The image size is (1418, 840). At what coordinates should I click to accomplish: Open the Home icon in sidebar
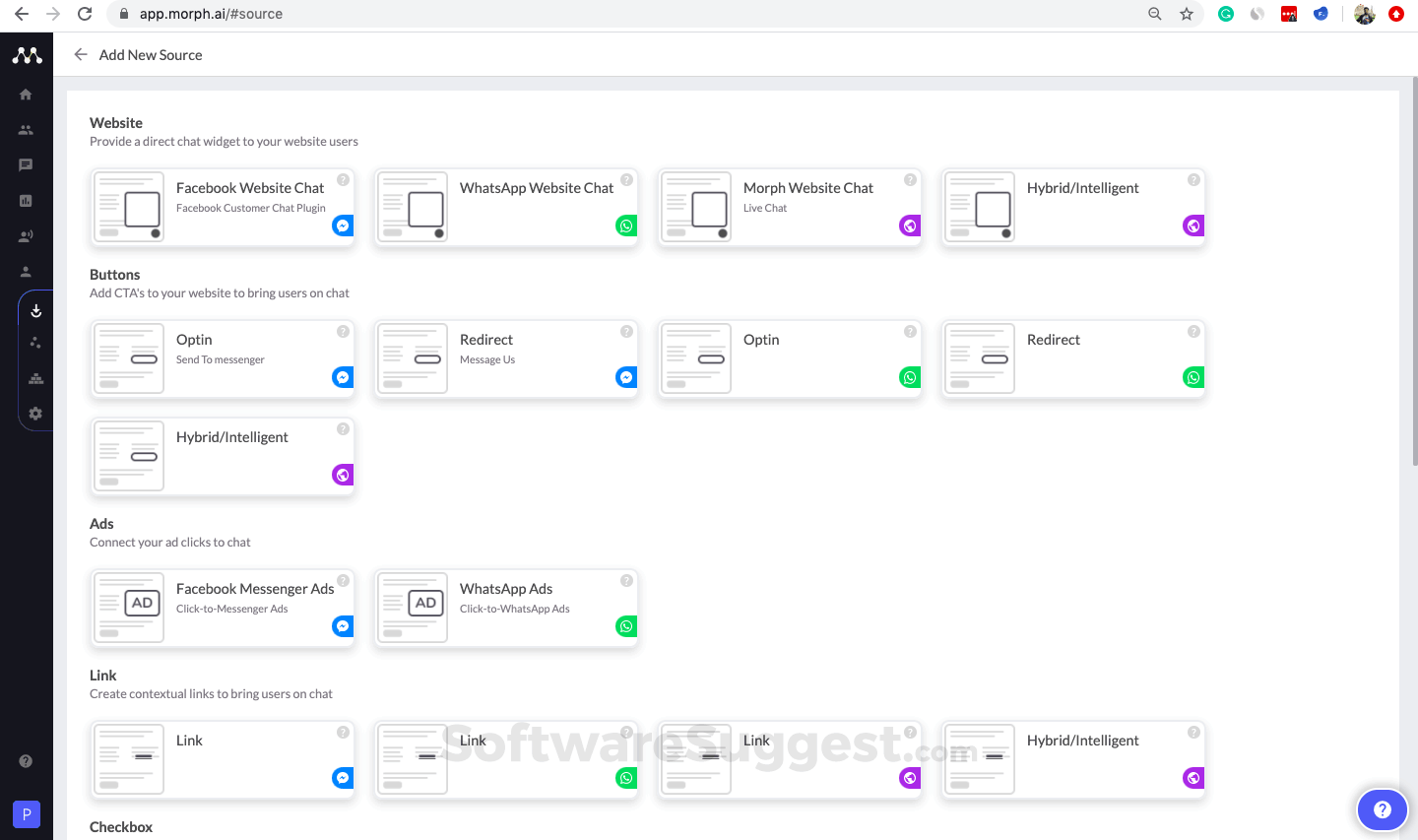pos(26,95)
